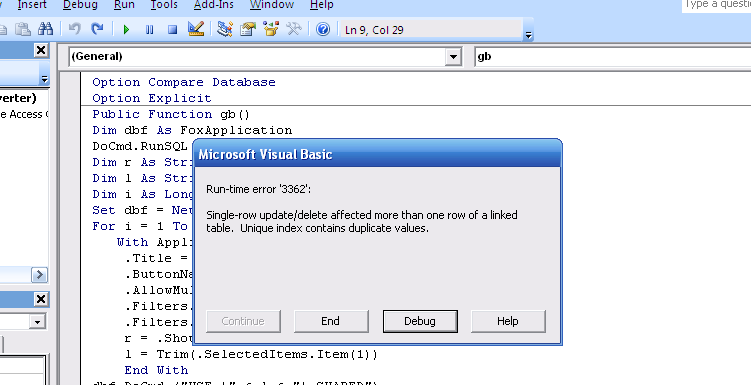This screenshot has height=385, width=751.
Task: Click the project pane toolbar overflow arrow
Action: [x=44, y=79]
